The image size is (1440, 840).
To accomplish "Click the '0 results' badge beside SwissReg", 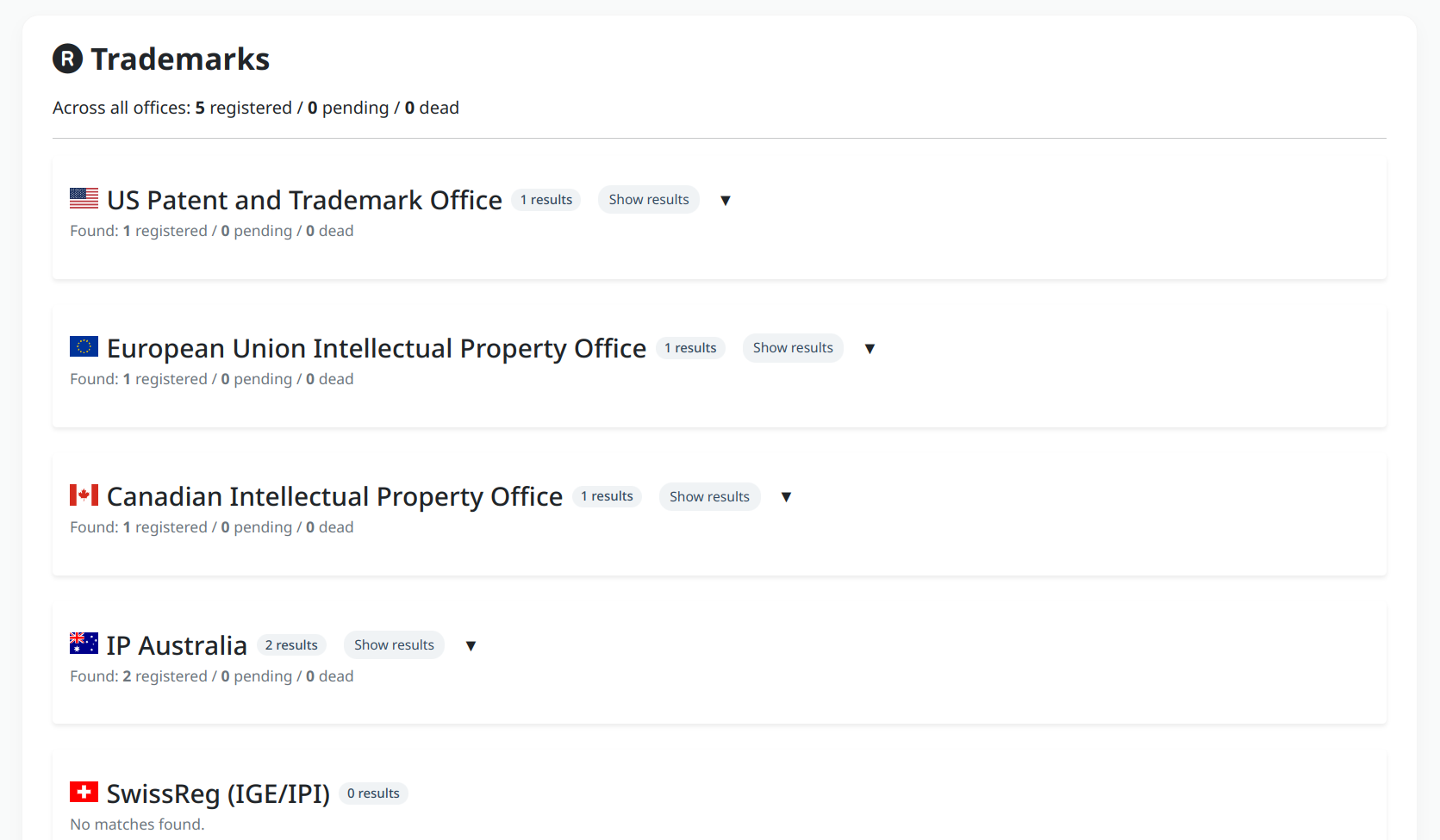I will pos(373,793).
